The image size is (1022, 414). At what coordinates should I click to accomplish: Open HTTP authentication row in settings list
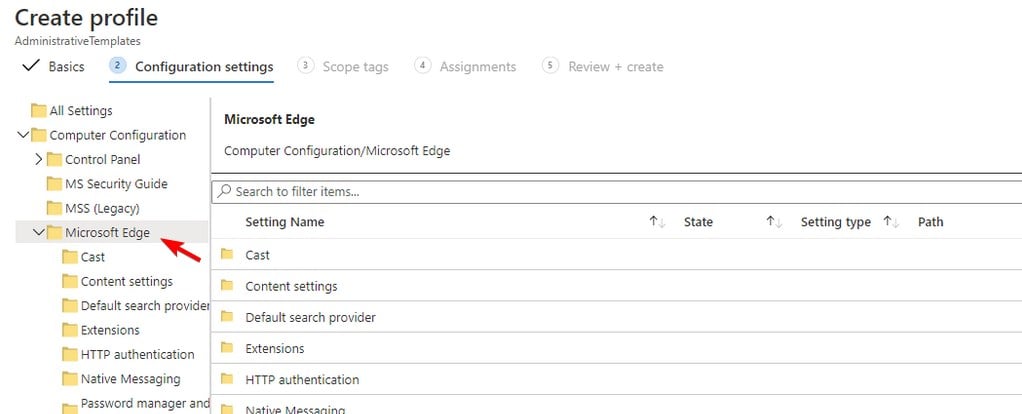pos(617,379)
